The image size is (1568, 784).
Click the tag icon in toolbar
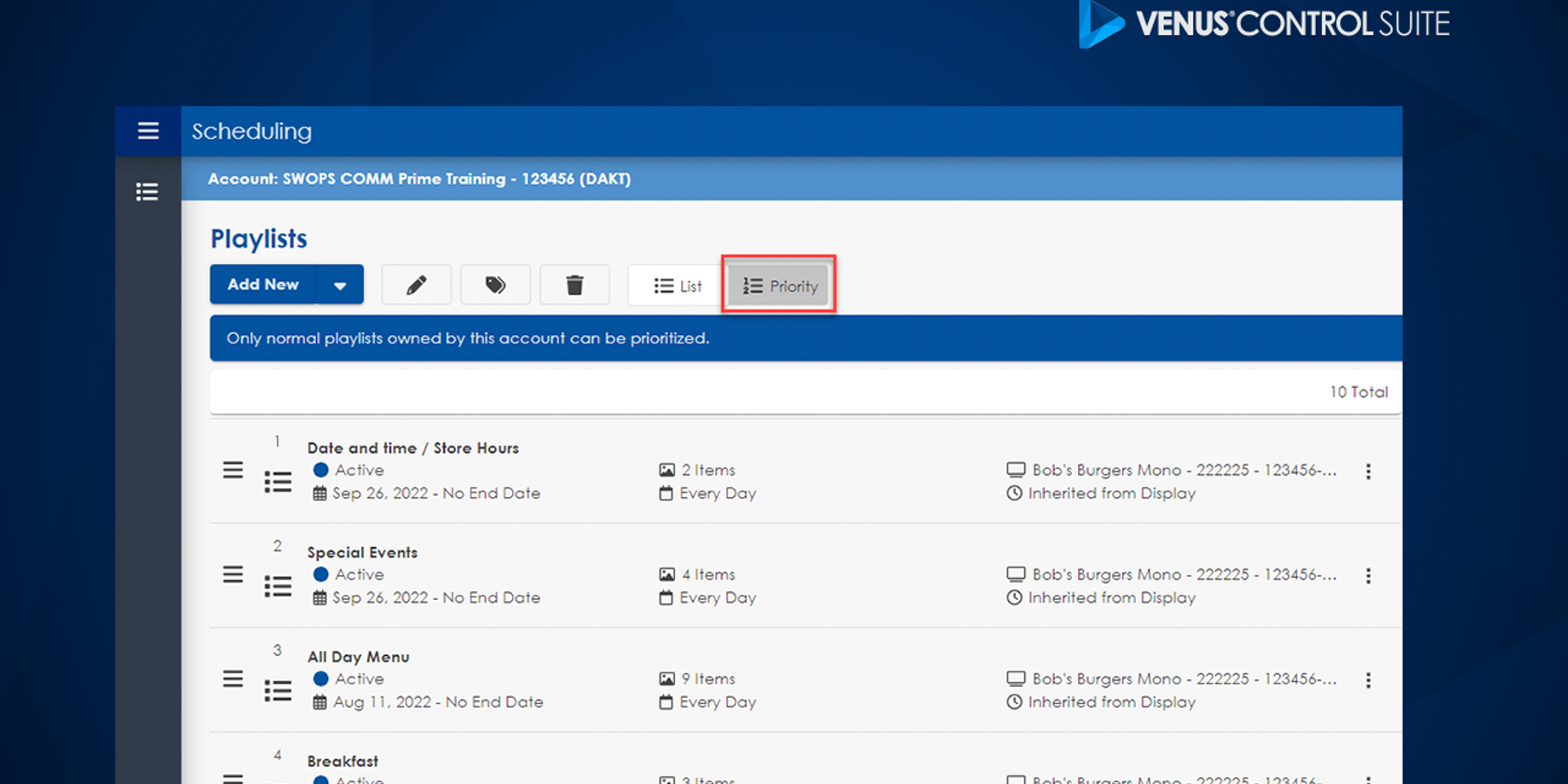tap(495, 285)
